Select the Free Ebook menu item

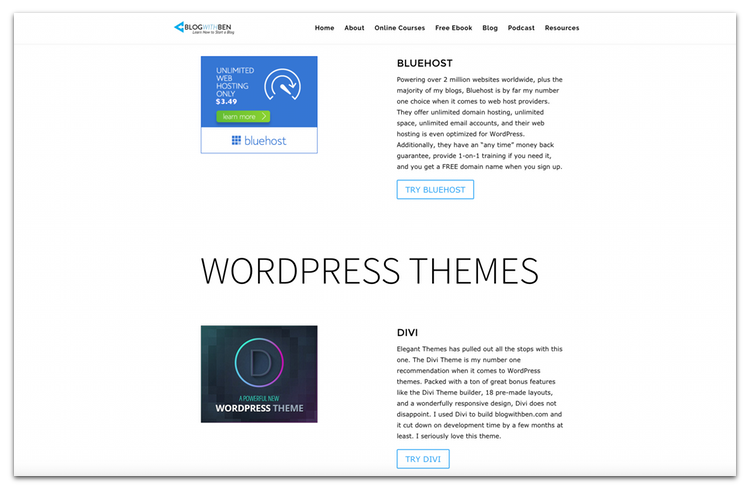click(453, 28)
